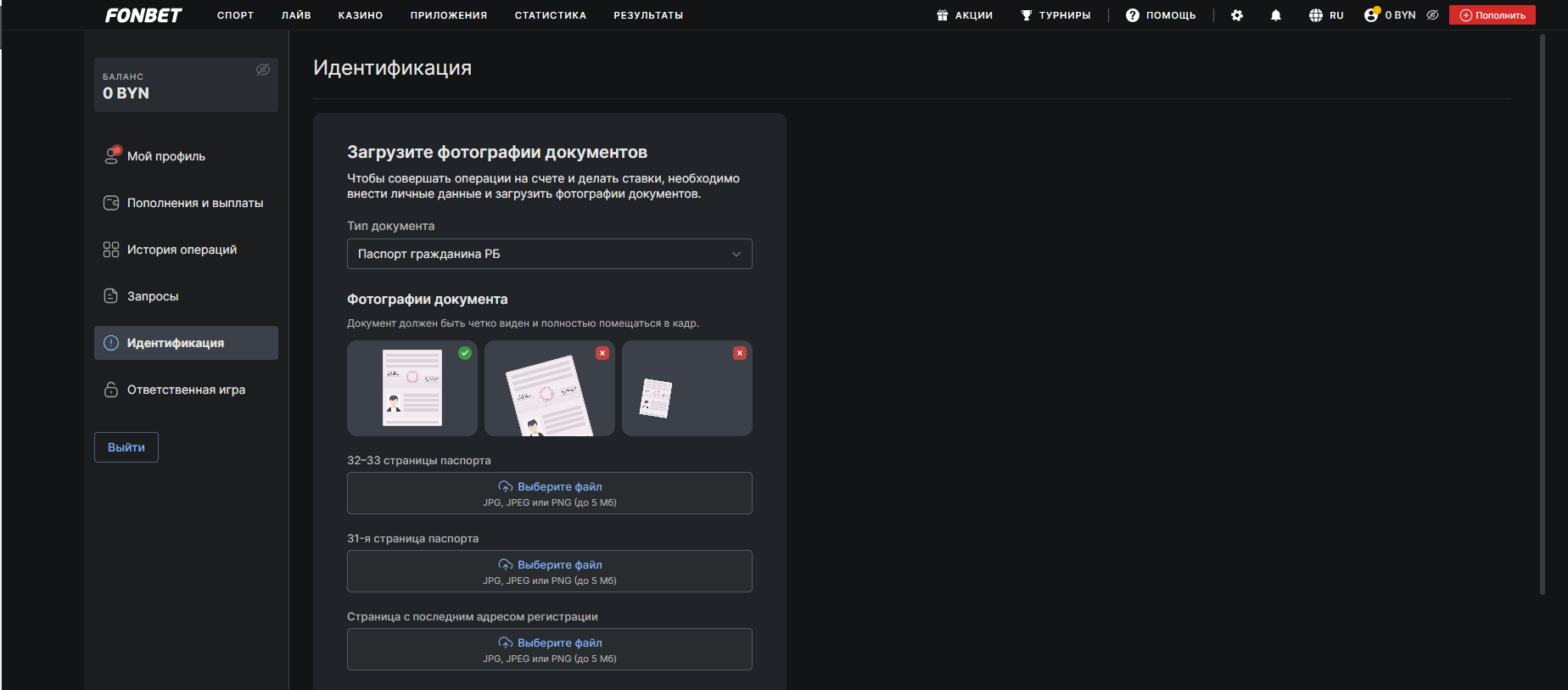Open RU language selector

coord(1326,15)
